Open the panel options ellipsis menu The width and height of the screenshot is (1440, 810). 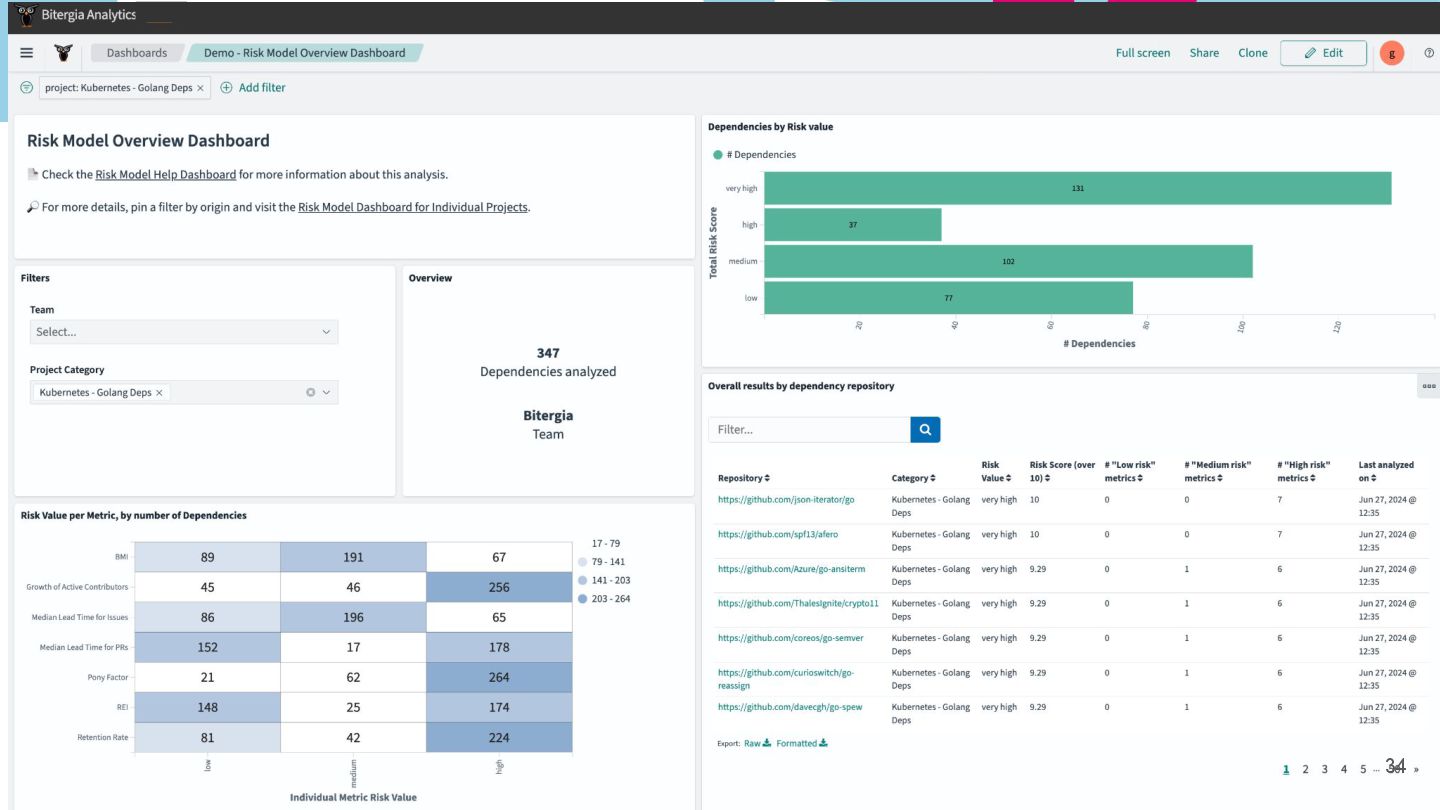tap(1429, 386)
